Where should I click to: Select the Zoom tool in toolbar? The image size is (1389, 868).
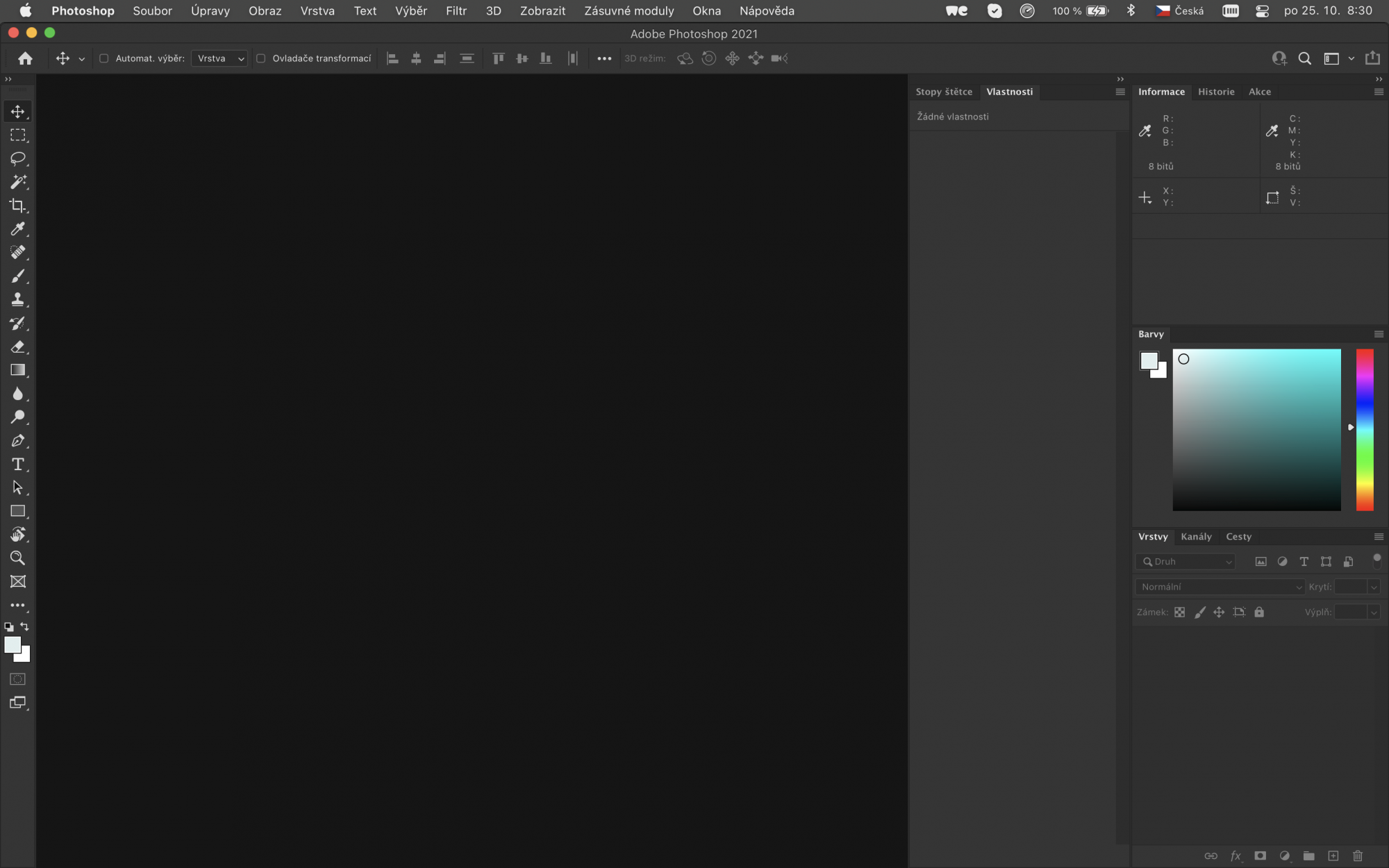(18, 558)
